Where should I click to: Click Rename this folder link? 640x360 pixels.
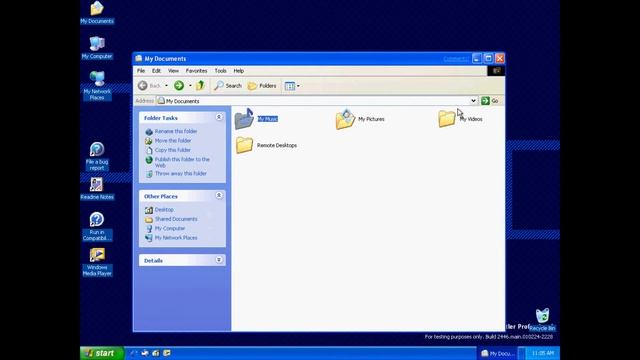[176, 131]
